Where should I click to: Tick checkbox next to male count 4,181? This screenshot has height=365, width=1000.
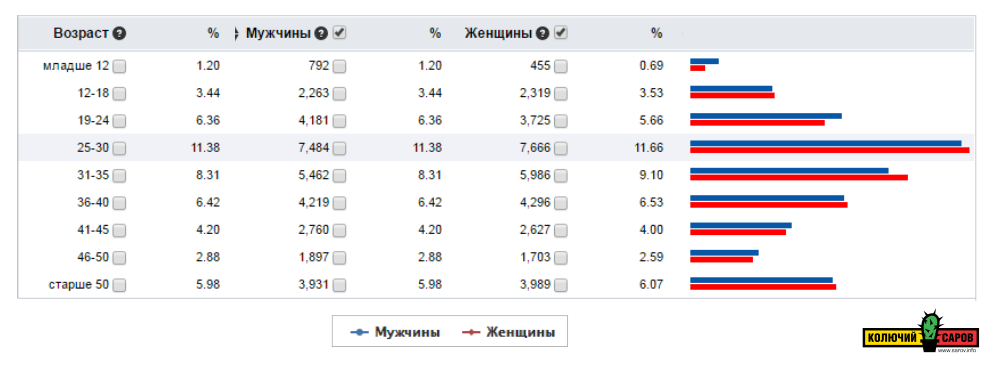click(339, 121)
